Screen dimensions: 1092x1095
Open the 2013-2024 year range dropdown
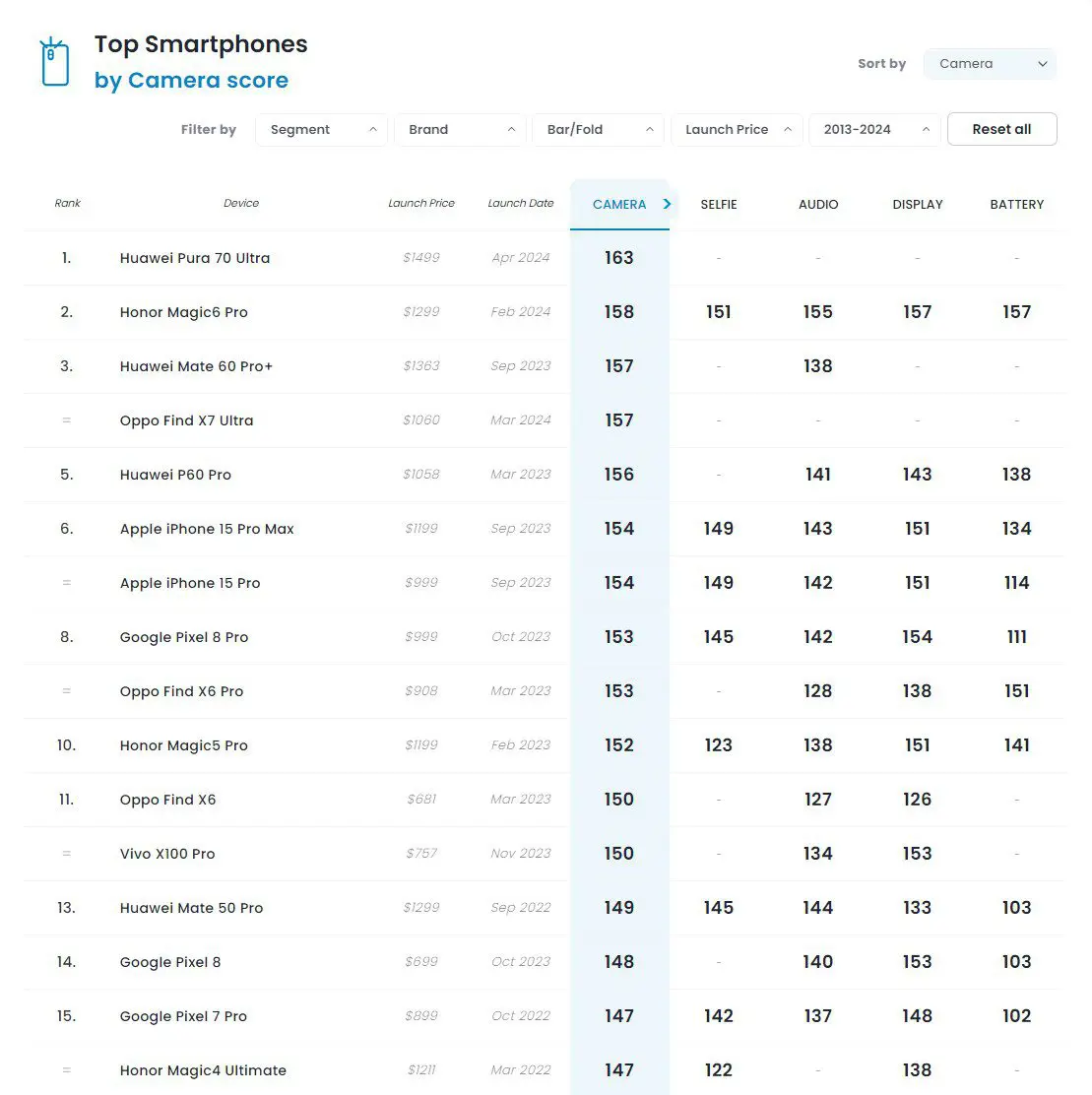(x=874, y=130)
